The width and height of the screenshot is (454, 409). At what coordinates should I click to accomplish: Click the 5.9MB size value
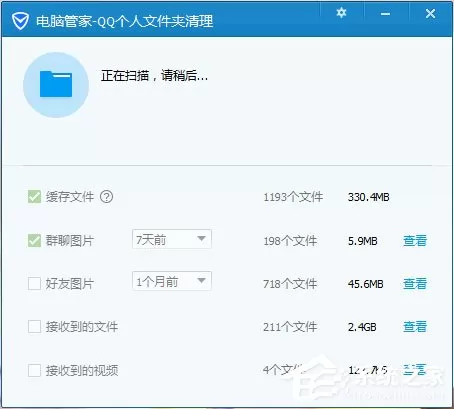[x=363, y=241]
